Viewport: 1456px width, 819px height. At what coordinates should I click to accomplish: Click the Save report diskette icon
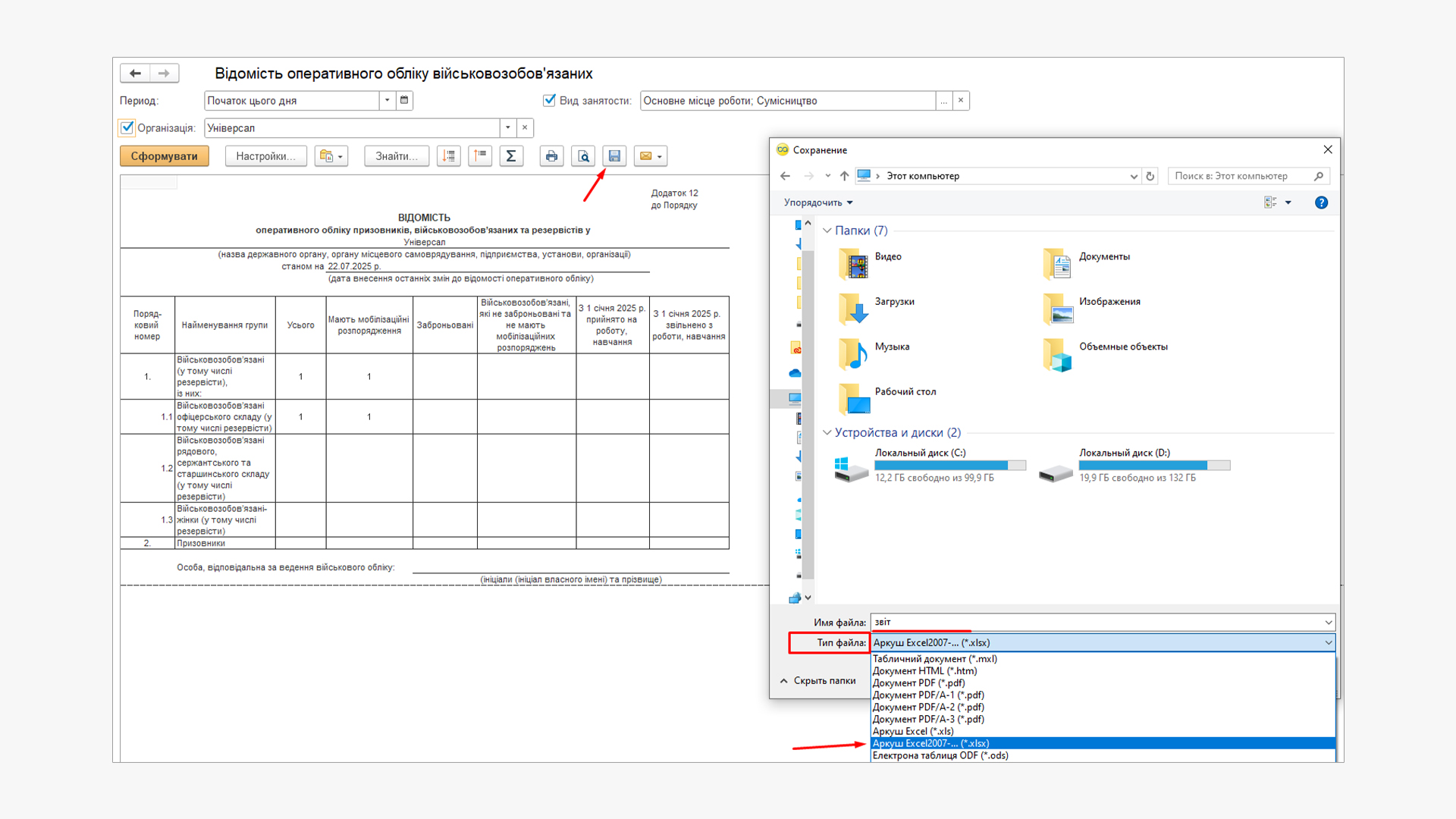click(614, 156)
